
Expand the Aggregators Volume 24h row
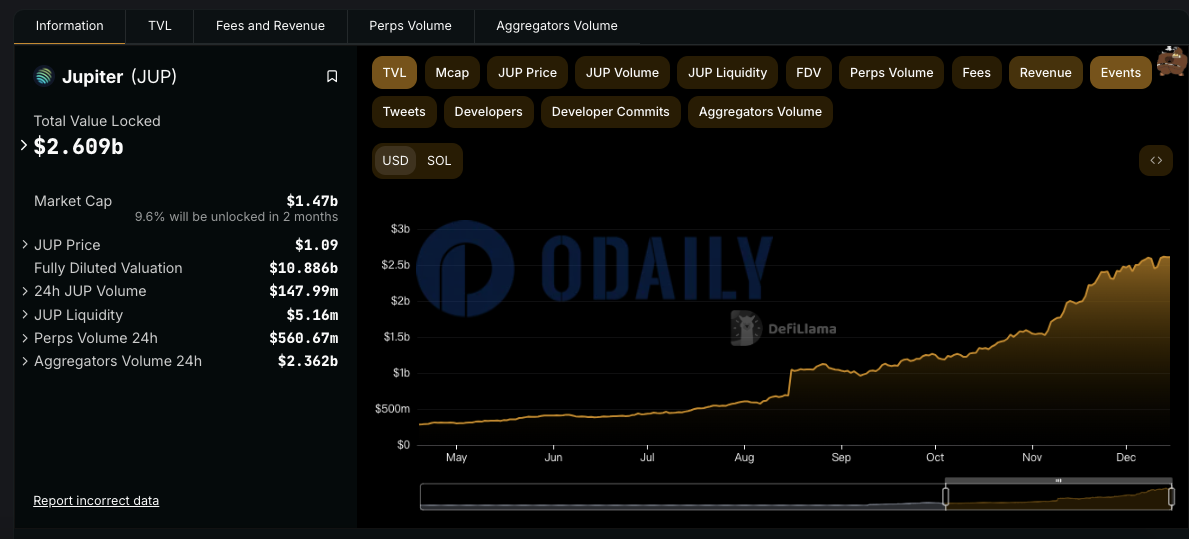click(x=25, y=361)
